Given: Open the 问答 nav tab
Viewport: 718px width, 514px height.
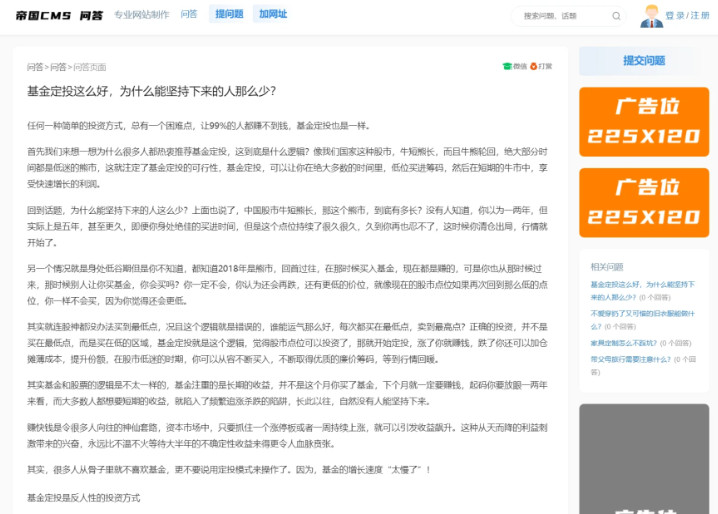Looking at the screenshot, I should click(x=189, y=15).
